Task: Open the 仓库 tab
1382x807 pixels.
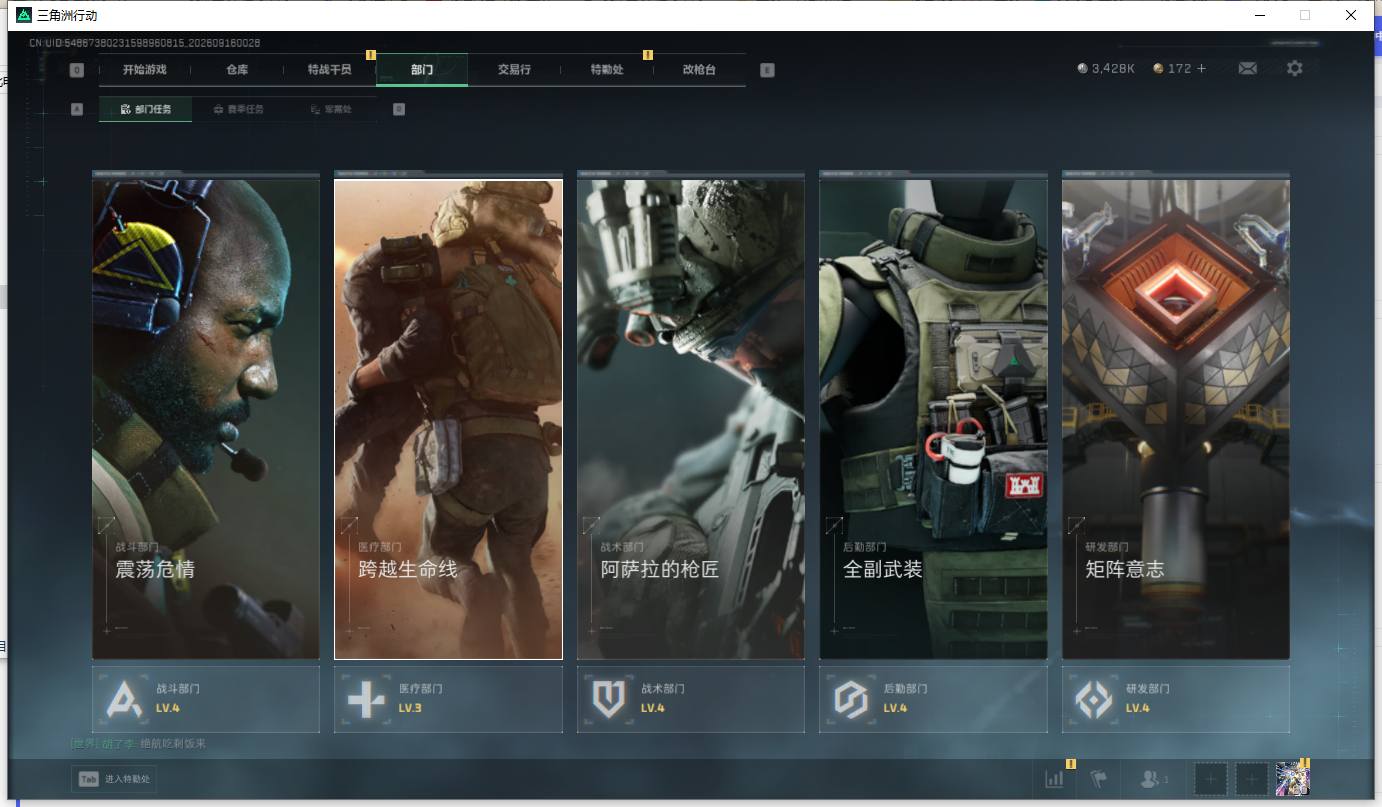Action: pyautogui.click(x=237, y=70)
